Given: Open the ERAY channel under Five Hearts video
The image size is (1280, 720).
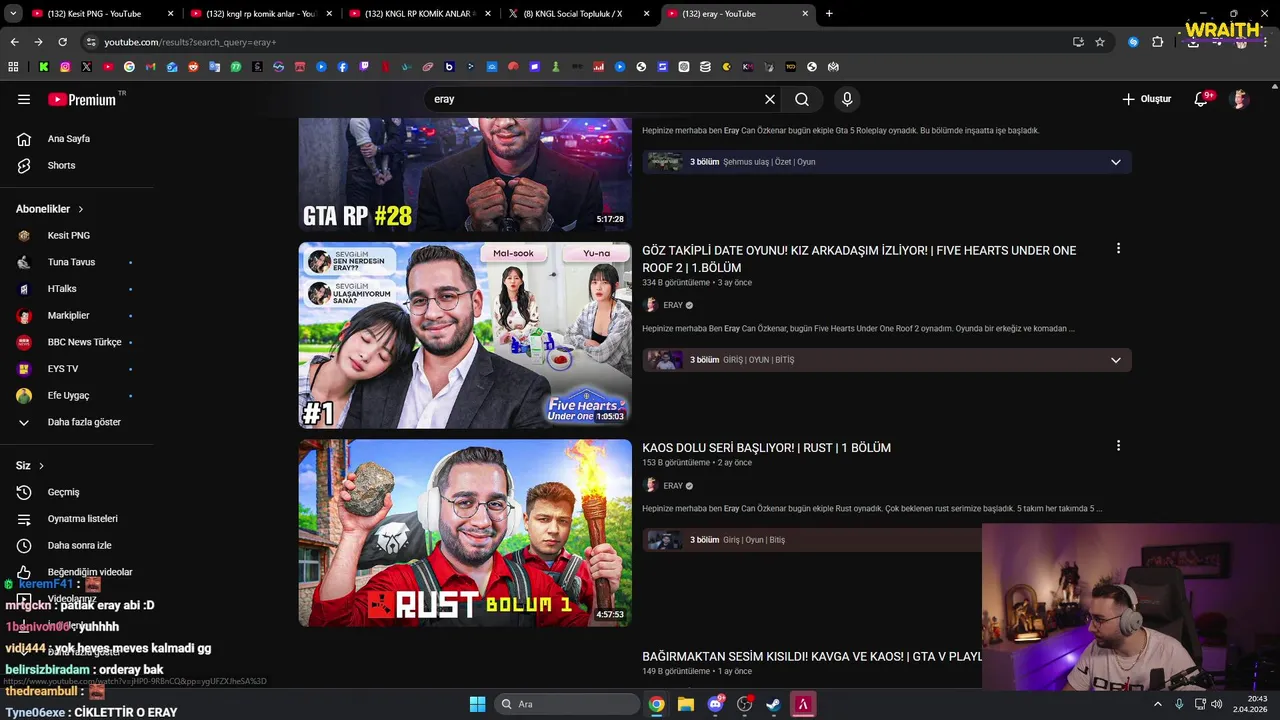Looking at the screenshot, I should click(x=673, y=305).
